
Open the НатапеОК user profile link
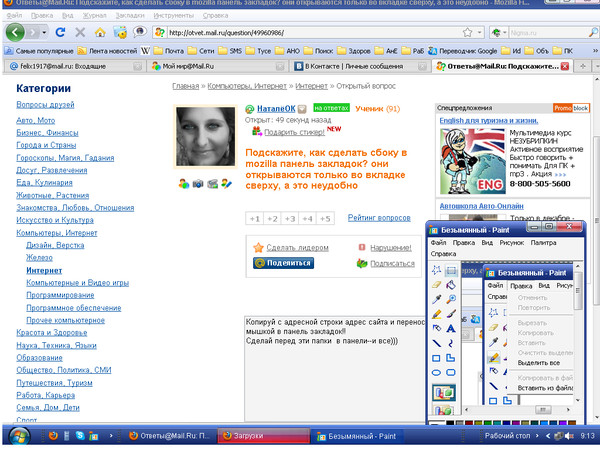coord(276,109)
